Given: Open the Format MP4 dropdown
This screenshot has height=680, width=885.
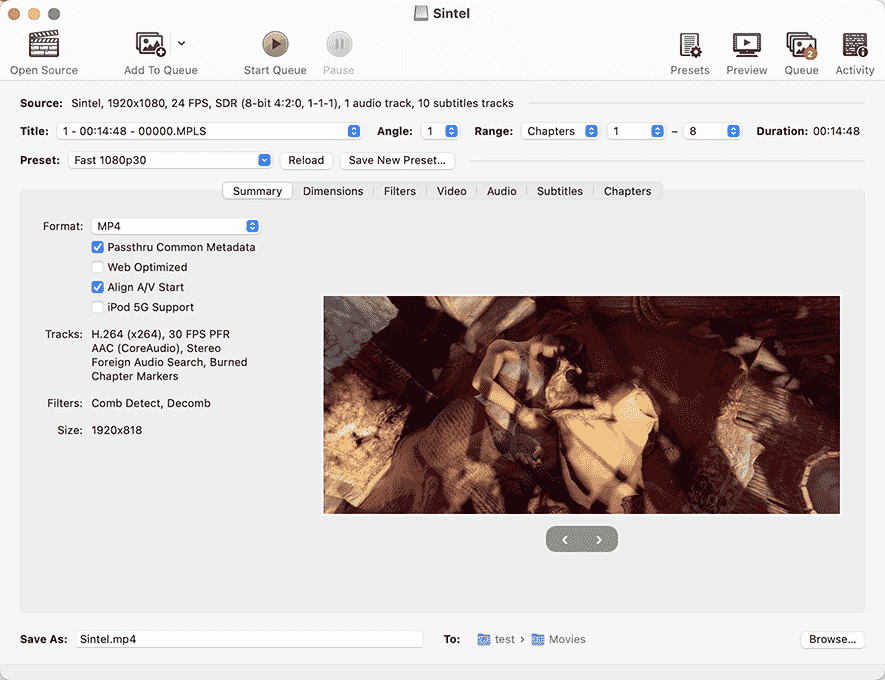Looking at the screenshot, I should (x=176, y=226).
